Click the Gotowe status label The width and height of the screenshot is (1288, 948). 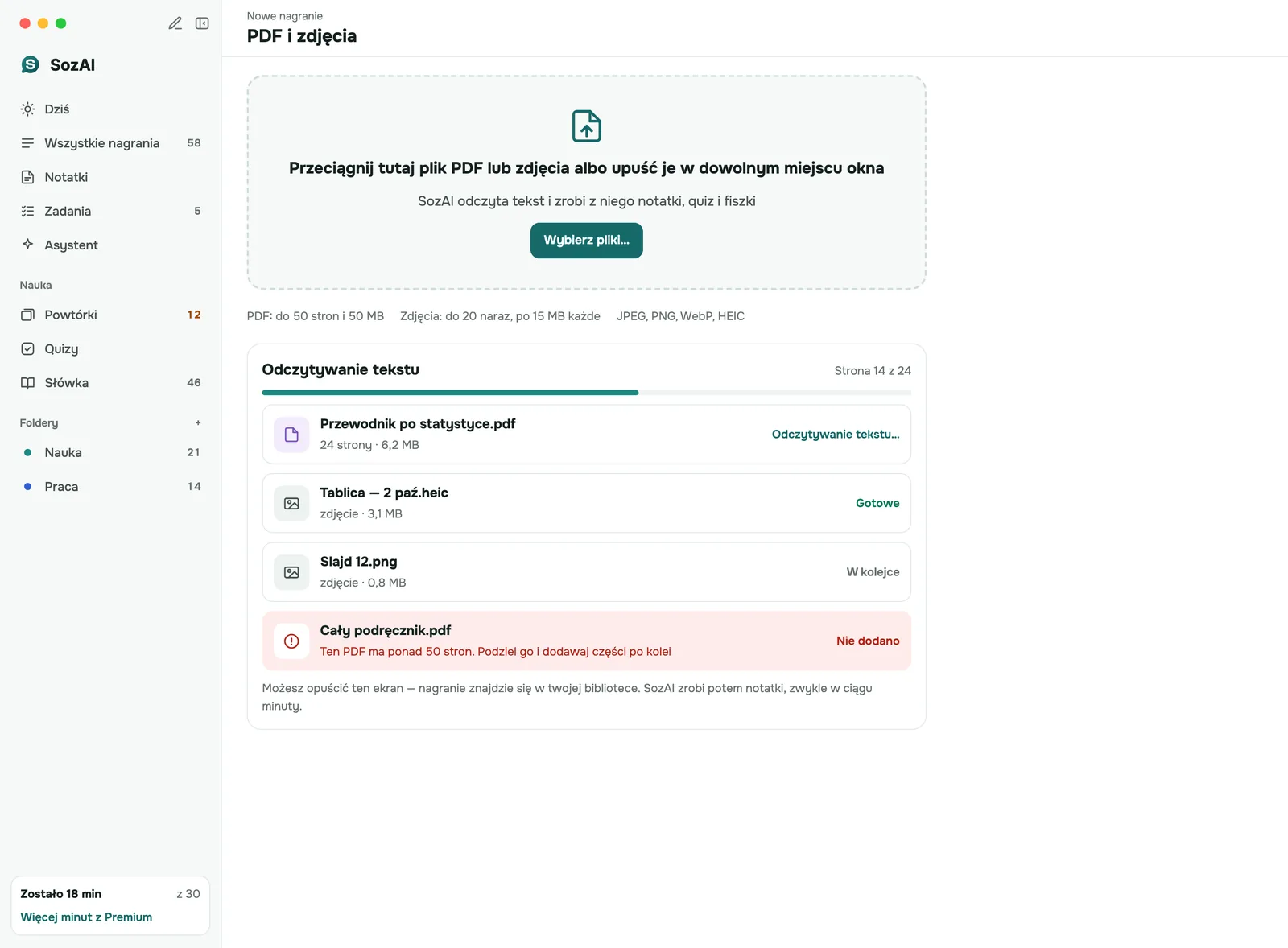(877, 503)
